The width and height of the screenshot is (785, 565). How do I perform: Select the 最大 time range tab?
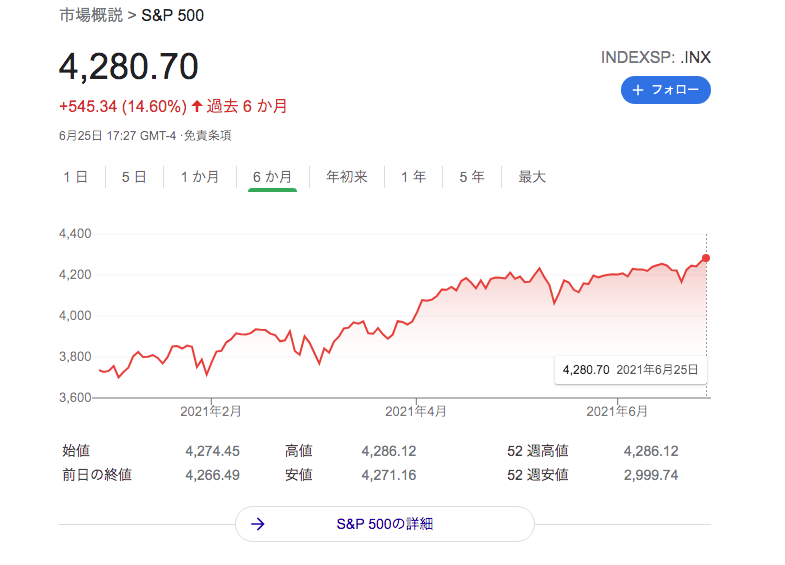[532, 177]
